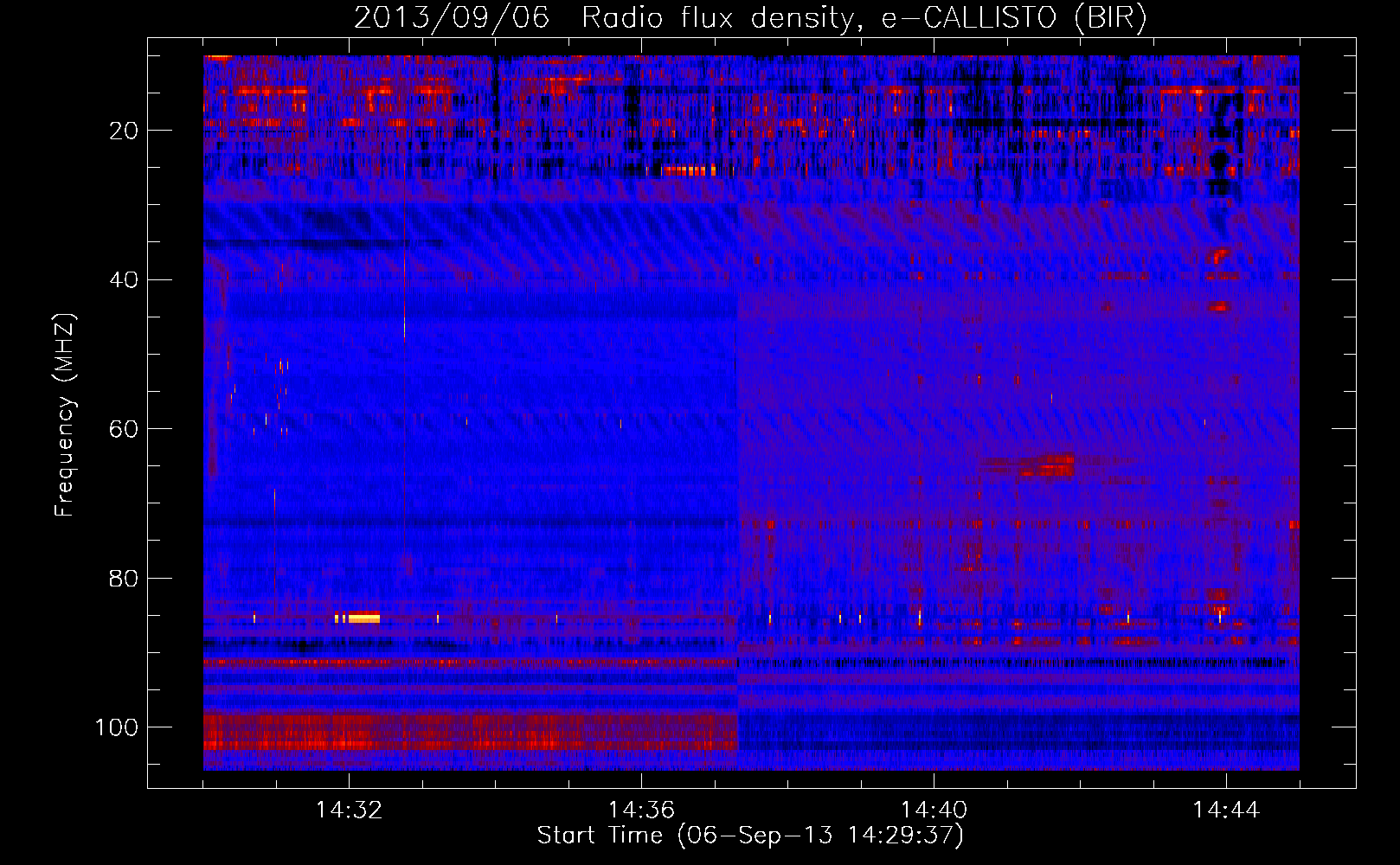Click the 20 MHz frequency tick label

coord(124,131)
